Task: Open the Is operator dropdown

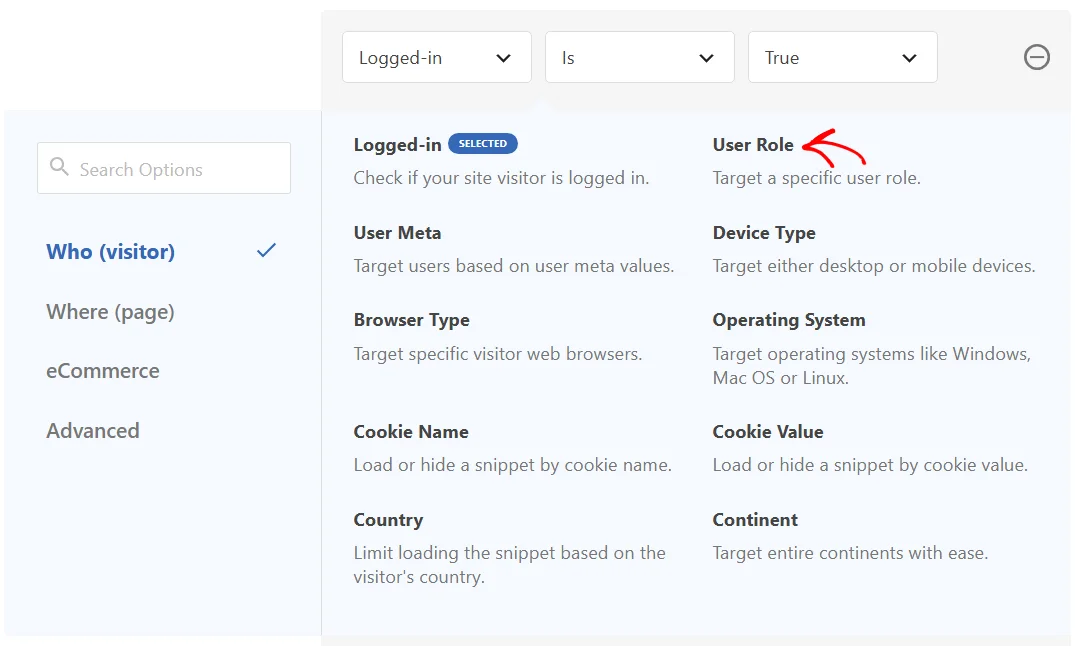Action: [640, 58]
